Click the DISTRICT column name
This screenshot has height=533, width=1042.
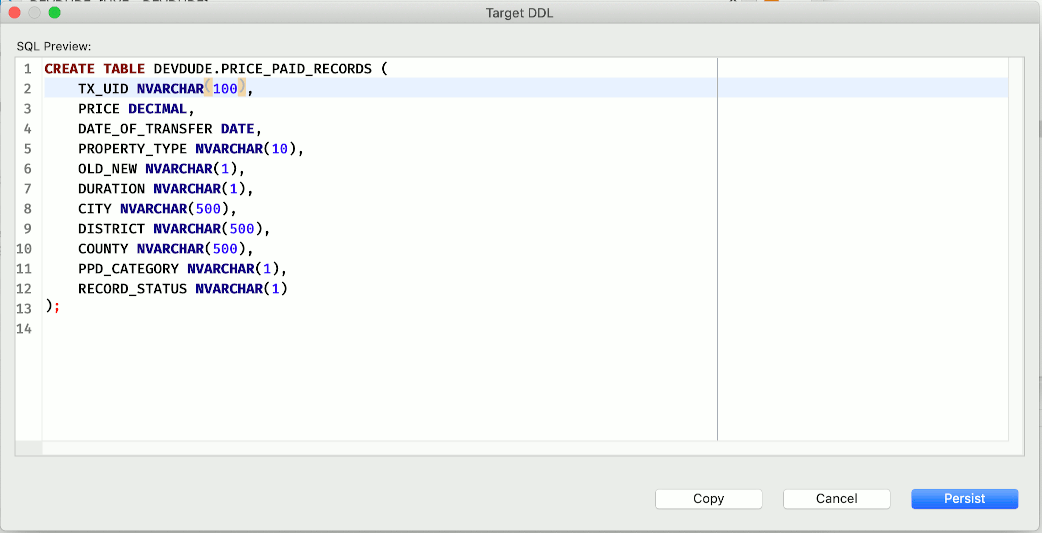tap(111, 229)
